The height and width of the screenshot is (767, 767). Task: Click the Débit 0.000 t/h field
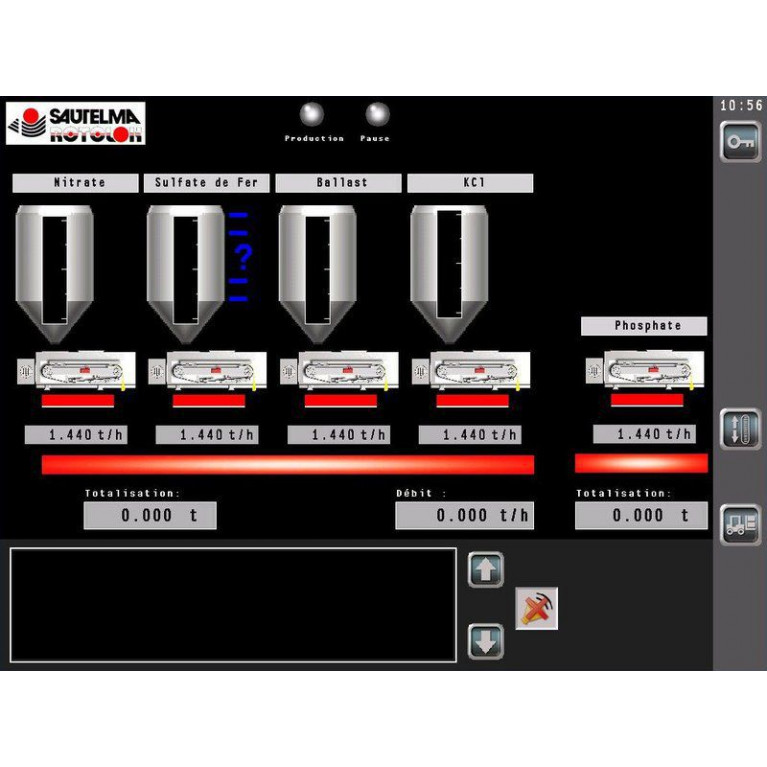465,516
